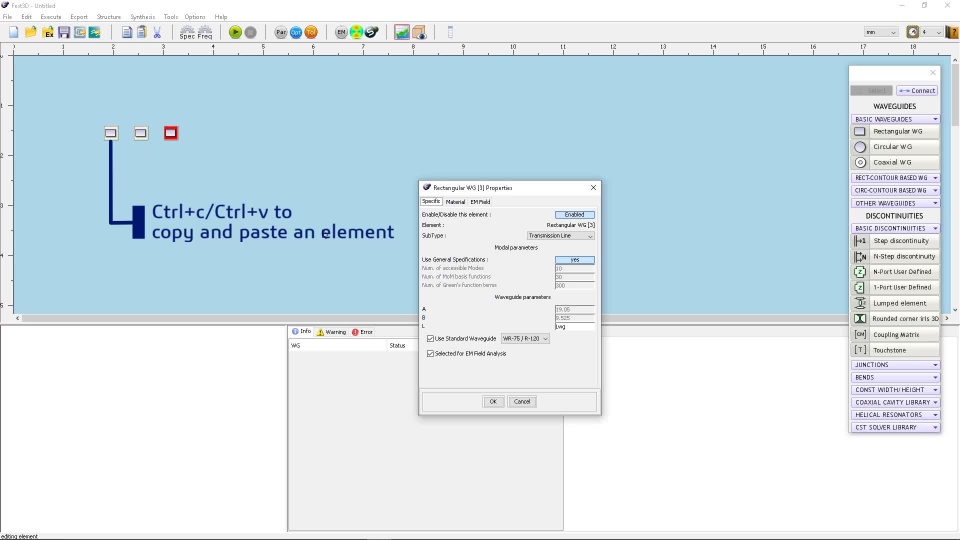Open the mm units dropdown

point(881,32)
